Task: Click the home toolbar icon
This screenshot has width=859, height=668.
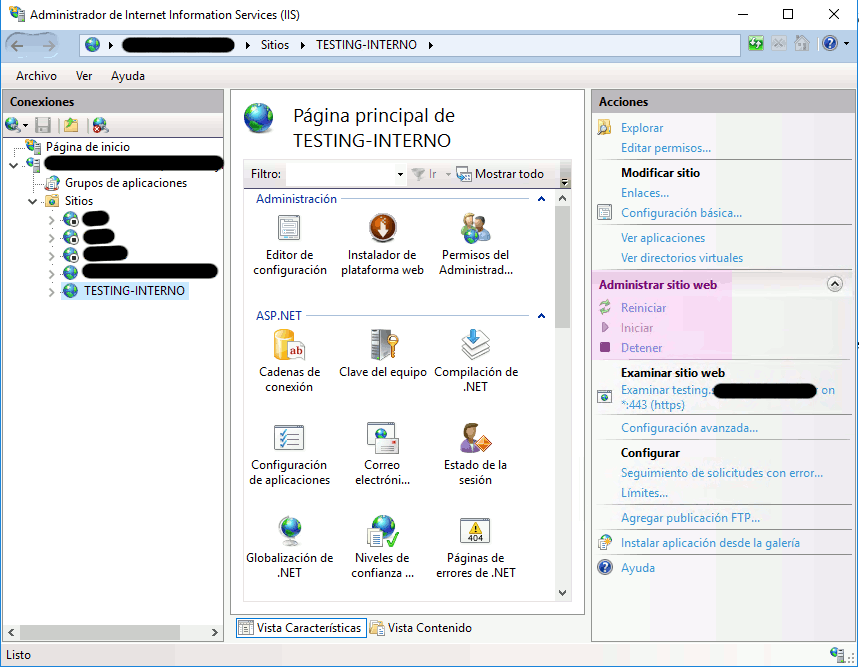Action: (x=801, y=43)
